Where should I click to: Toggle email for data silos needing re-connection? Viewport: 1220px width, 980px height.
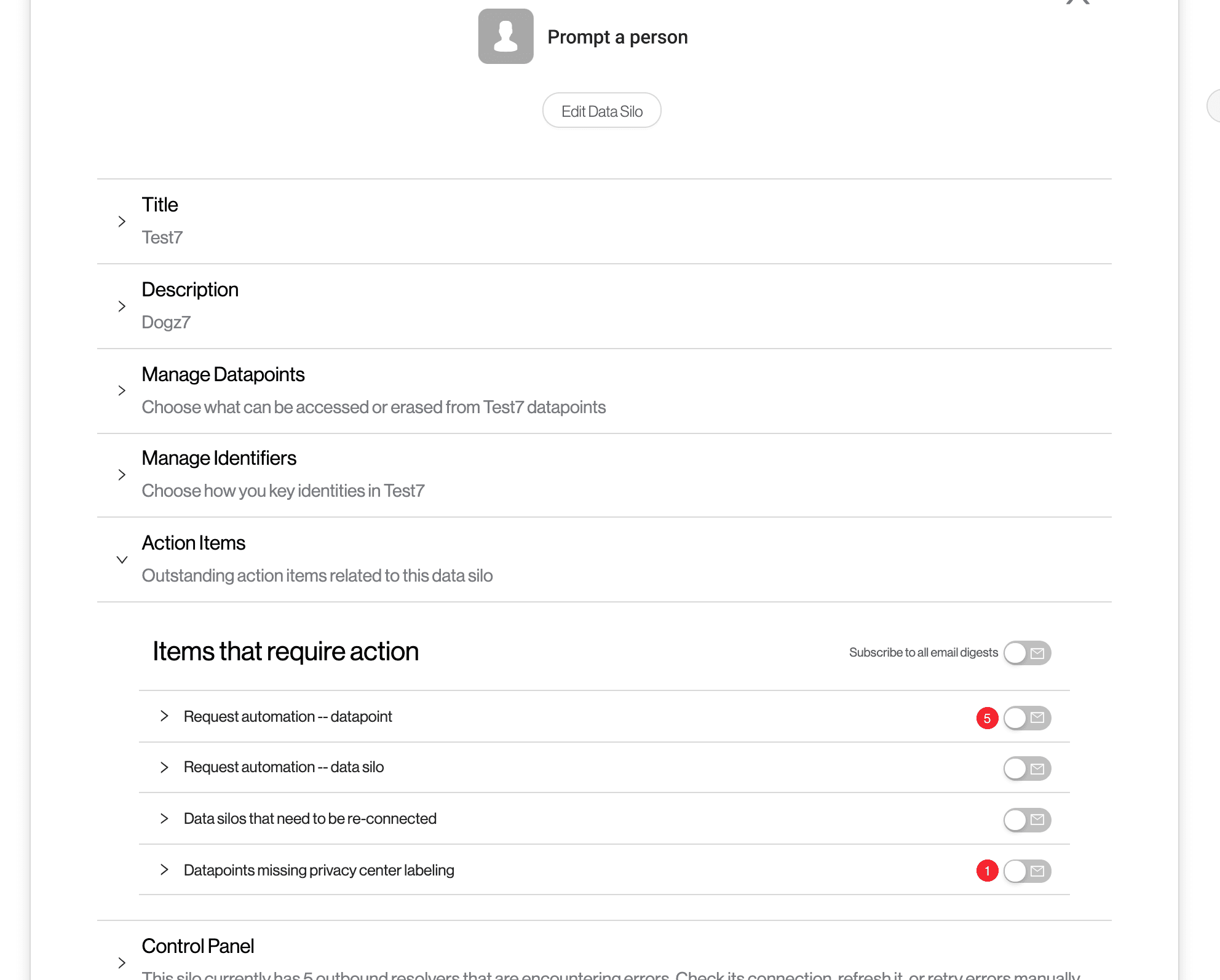[x=1027, y=820]
